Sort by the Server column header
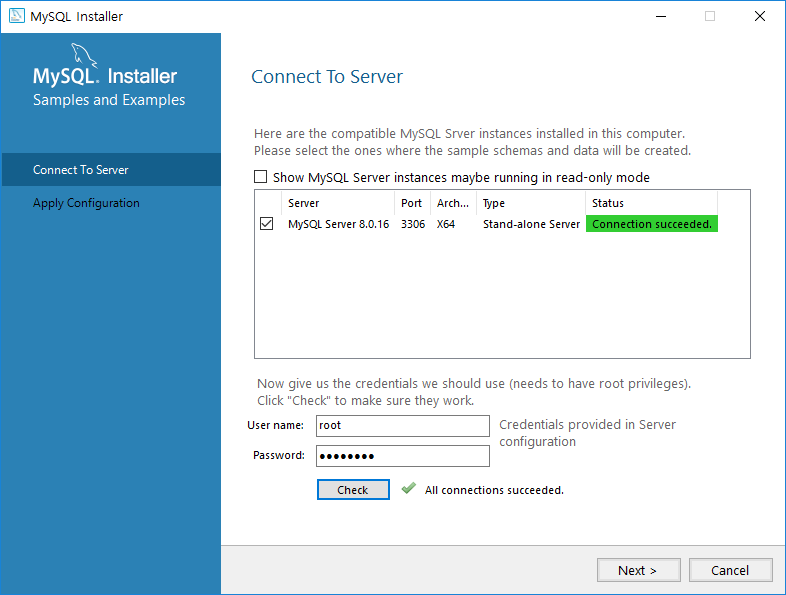The image size is (786, 595). tap(338, 203)
